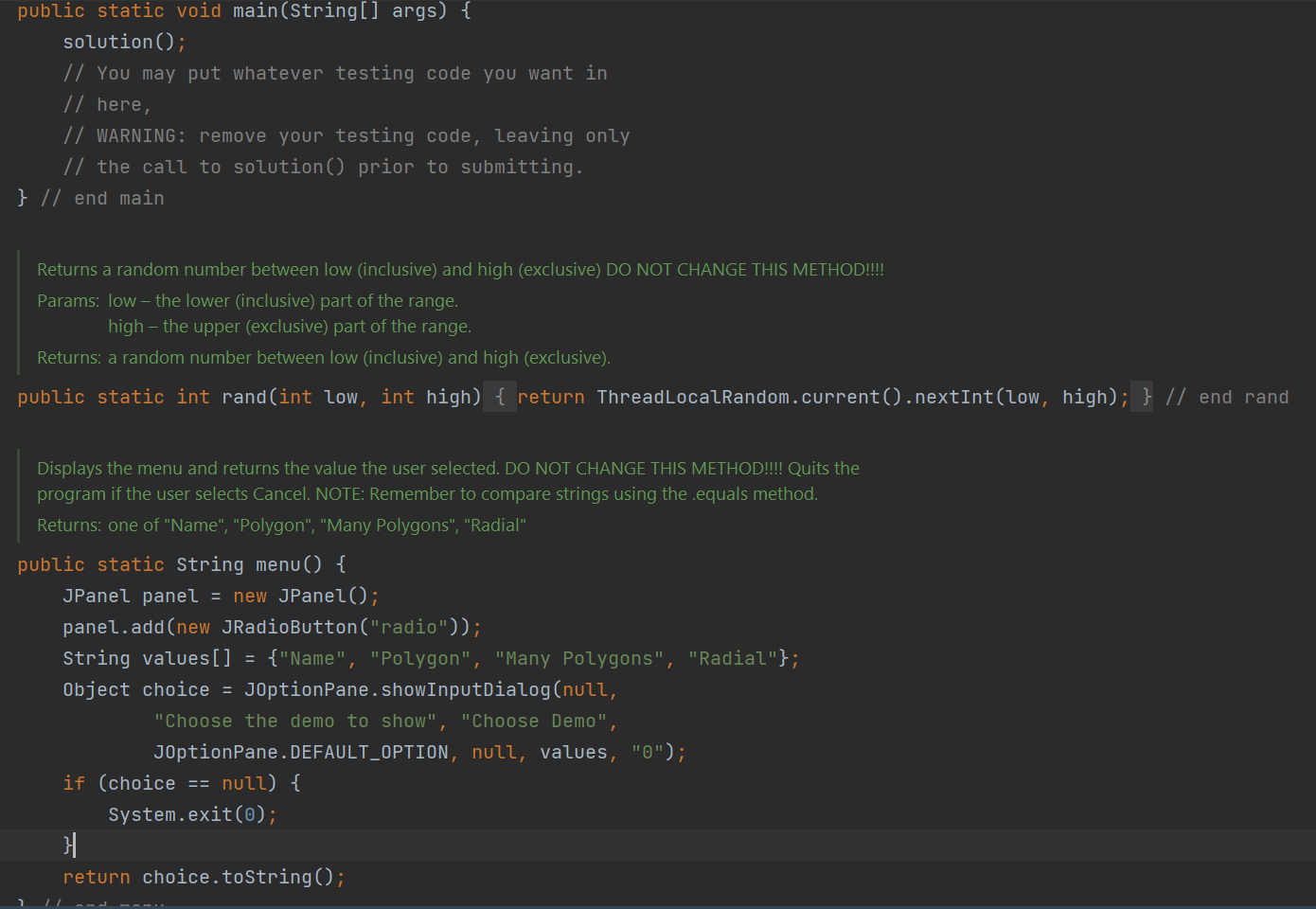
Task: Click the "Many Polygons" string in values array
Action: 578,658
